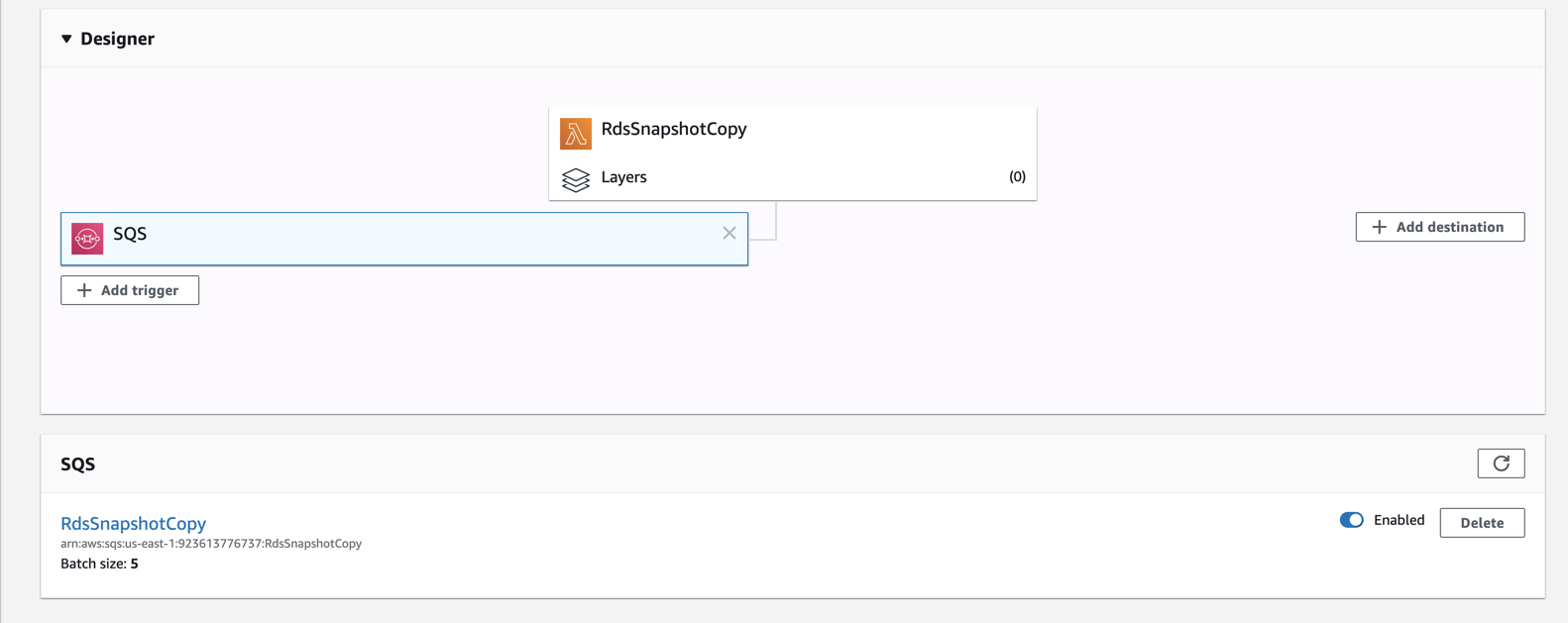Delete the RdsSnapshotCopy SQS trigger
The height and width of the screenshot is (623, 1568).
1482,523
